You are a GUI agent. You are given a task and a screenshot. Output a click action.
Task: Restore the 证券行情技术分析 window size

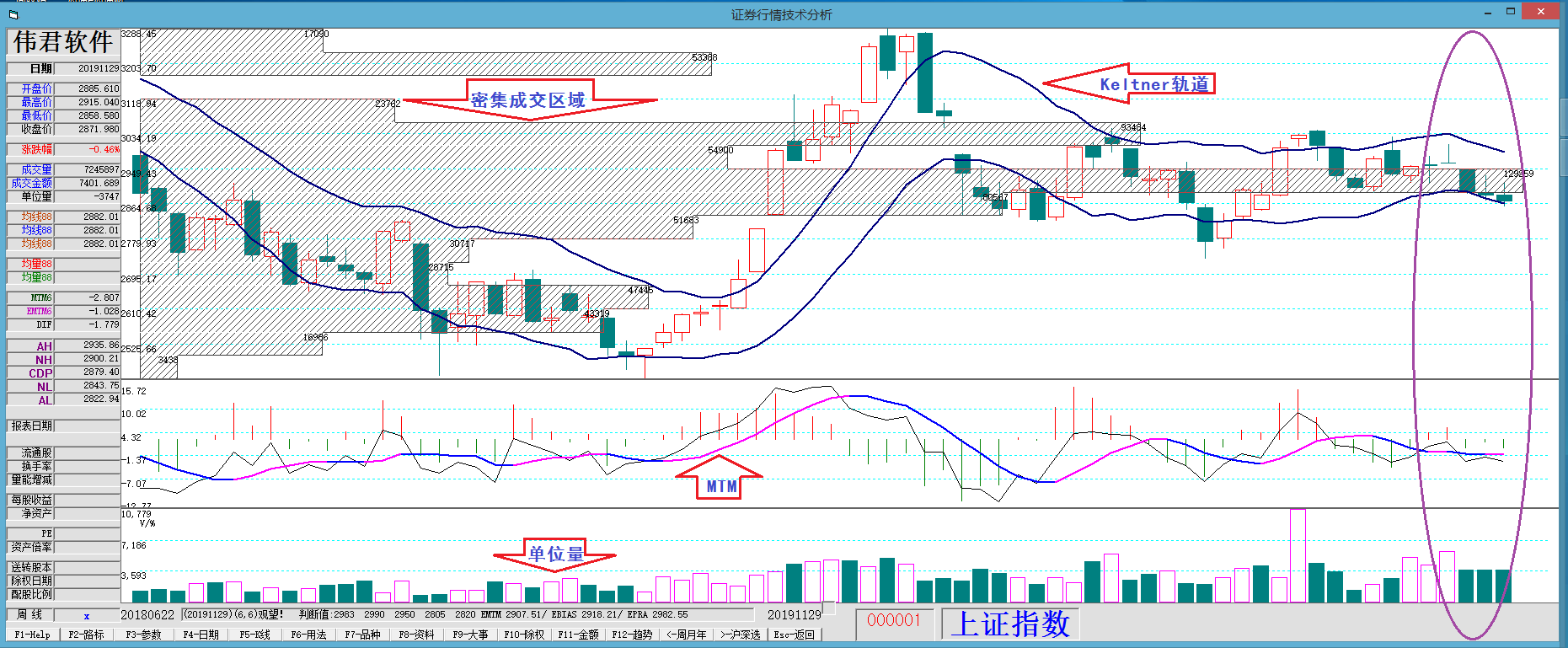1511,12
